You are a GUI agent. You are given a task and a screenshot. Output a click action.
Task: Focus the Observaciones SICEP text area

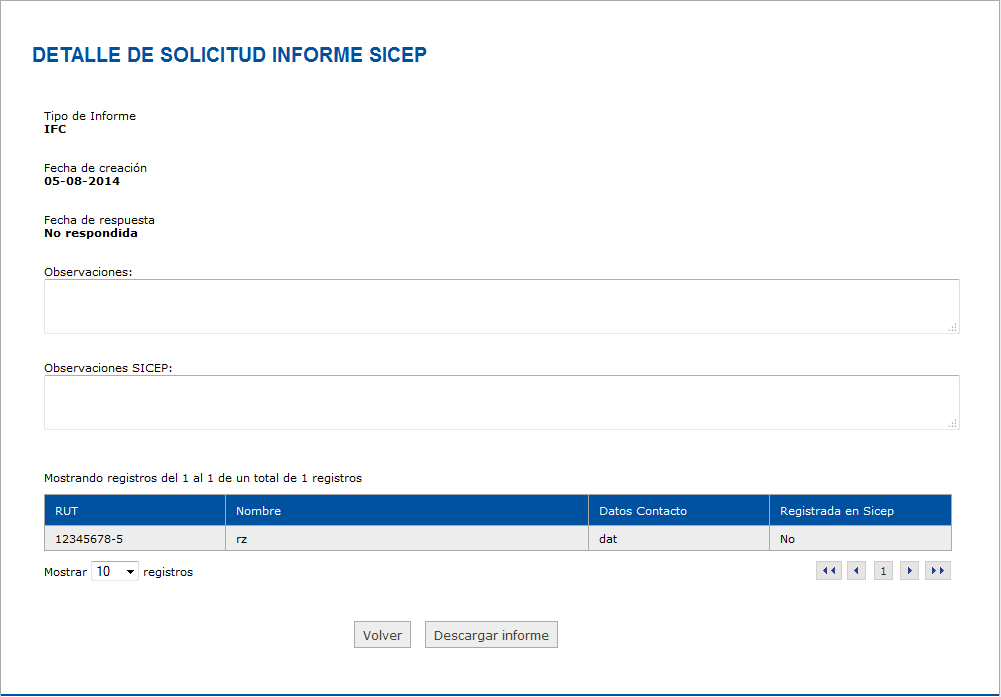click(501, 402)
